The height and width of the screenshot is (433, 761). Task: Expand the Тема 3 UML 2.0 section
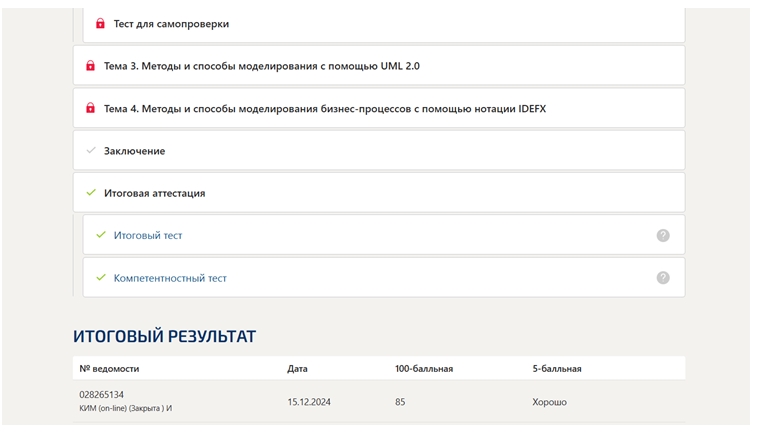click(379, 66)
